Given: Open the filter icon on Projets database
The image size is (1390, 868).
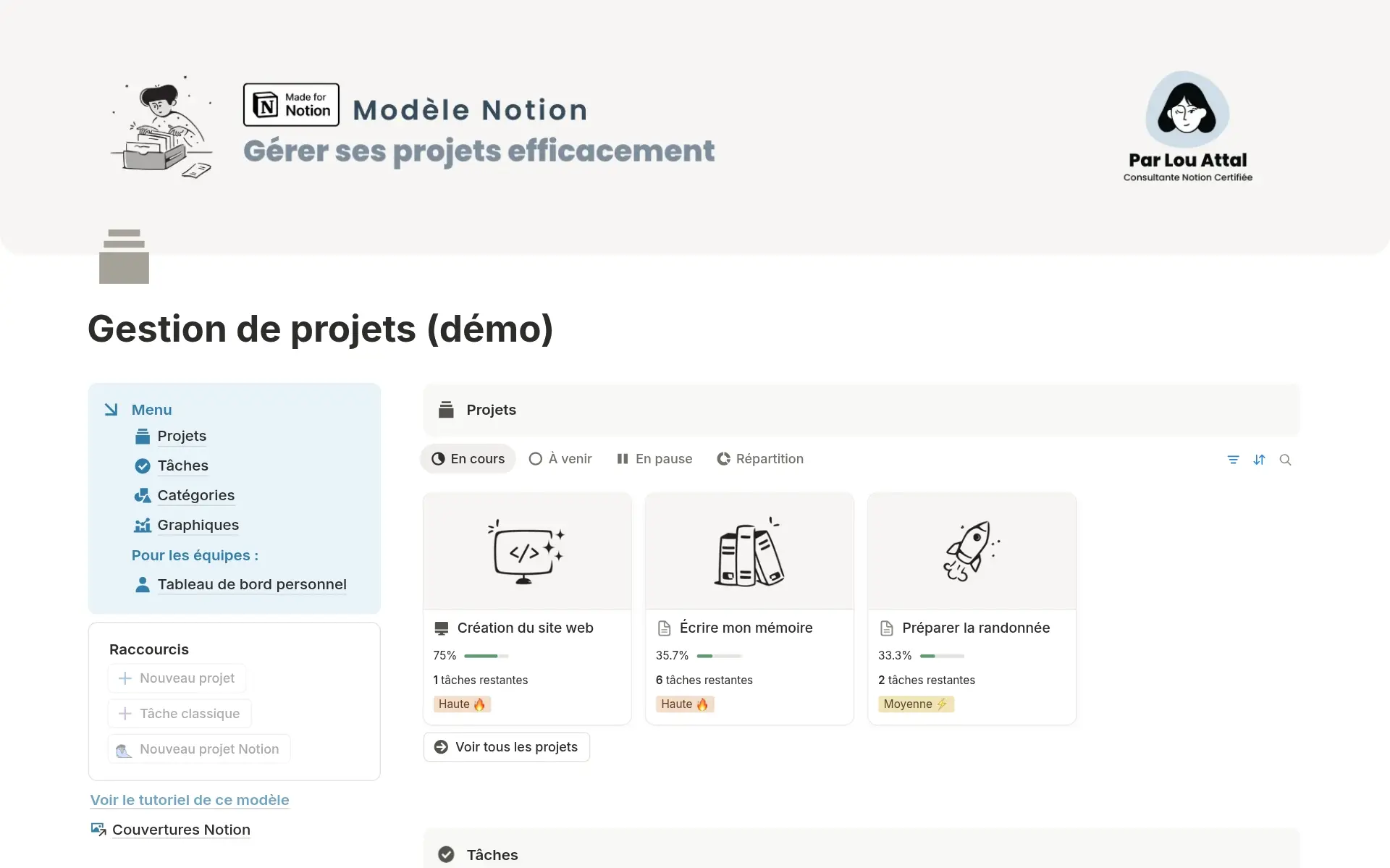Looking at the screenshot, I should (x=1234, y=459).
